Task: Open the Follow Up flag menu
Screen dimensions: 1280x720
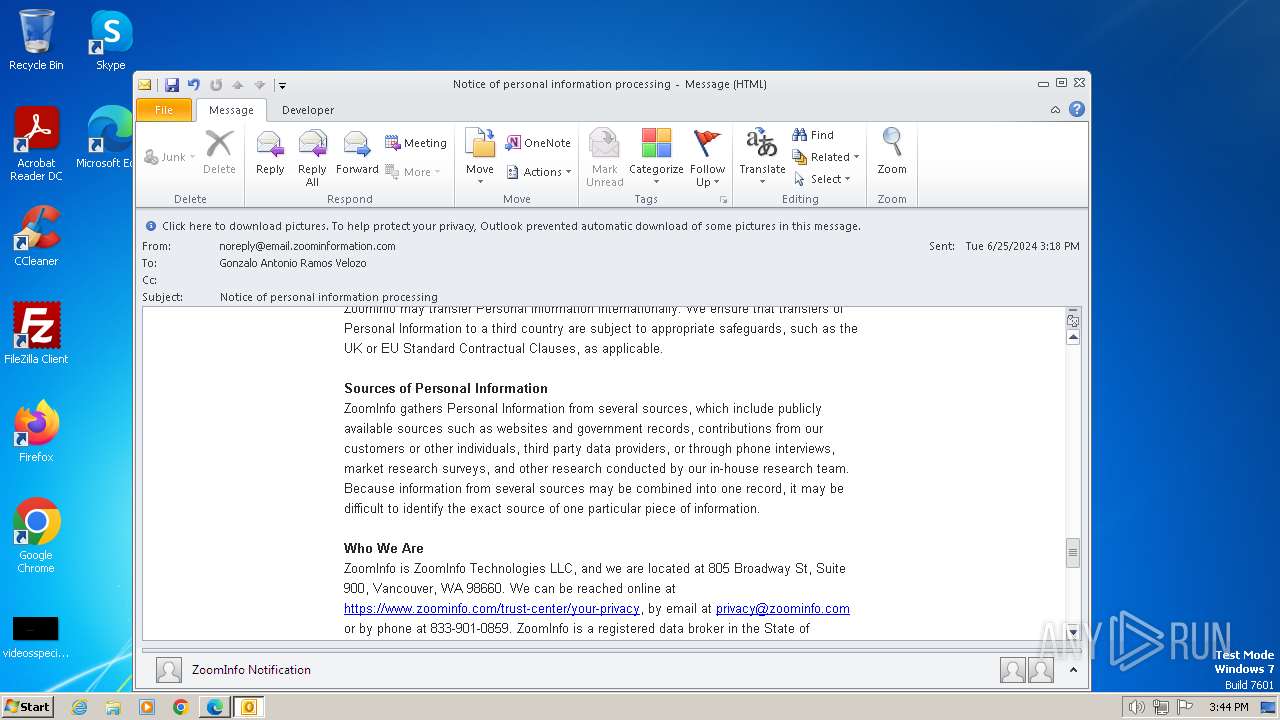Action: pyautogui.click(x=707, y=158)
